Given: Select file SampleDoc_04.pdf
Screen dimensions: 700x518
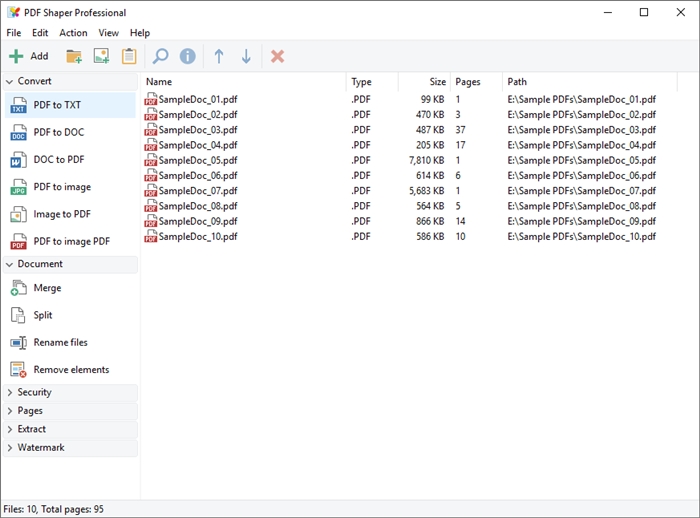Looking at the screenshot, I should point(198,145).
